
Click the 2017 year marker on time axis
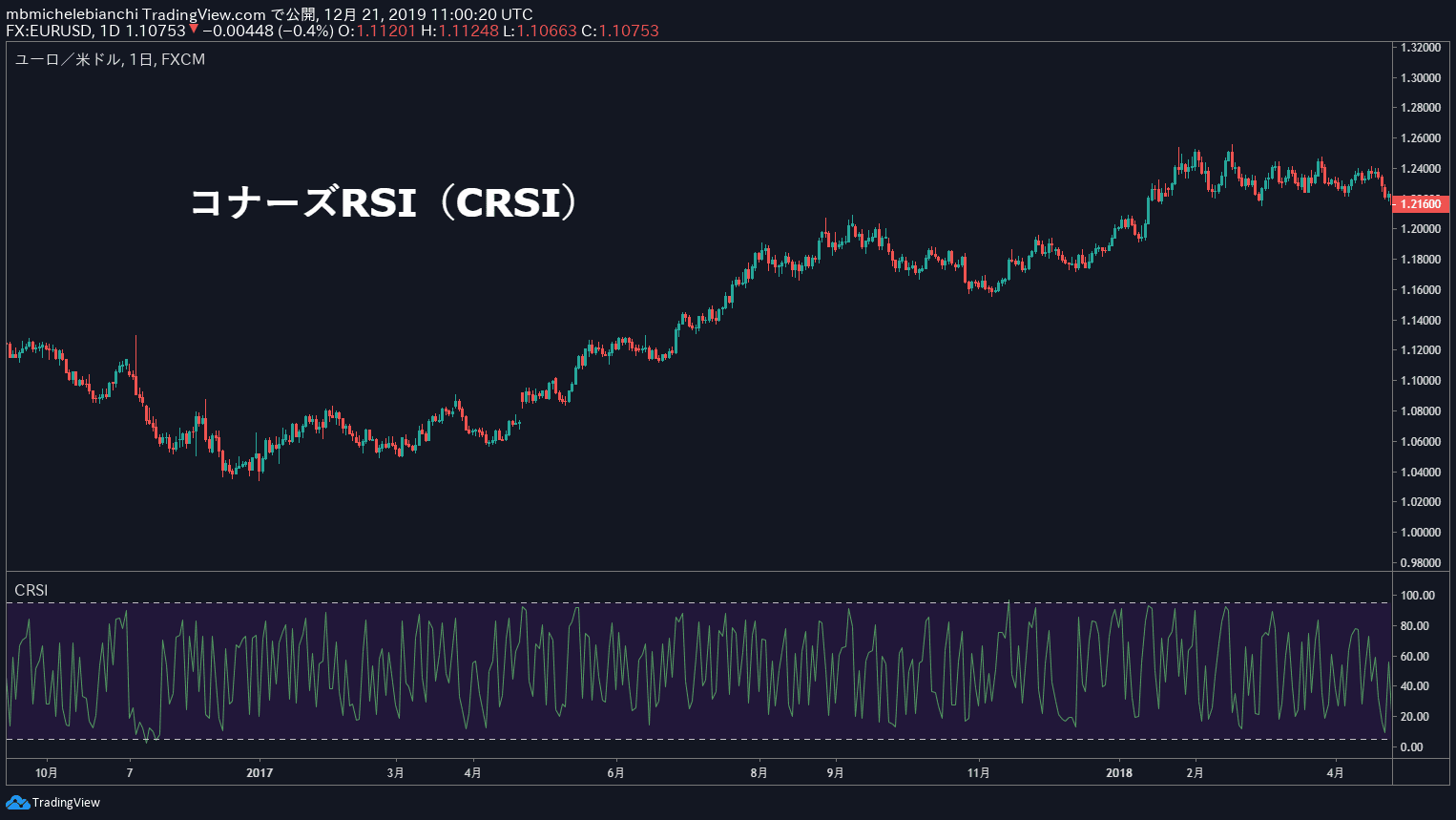click(x=260, y=772)
